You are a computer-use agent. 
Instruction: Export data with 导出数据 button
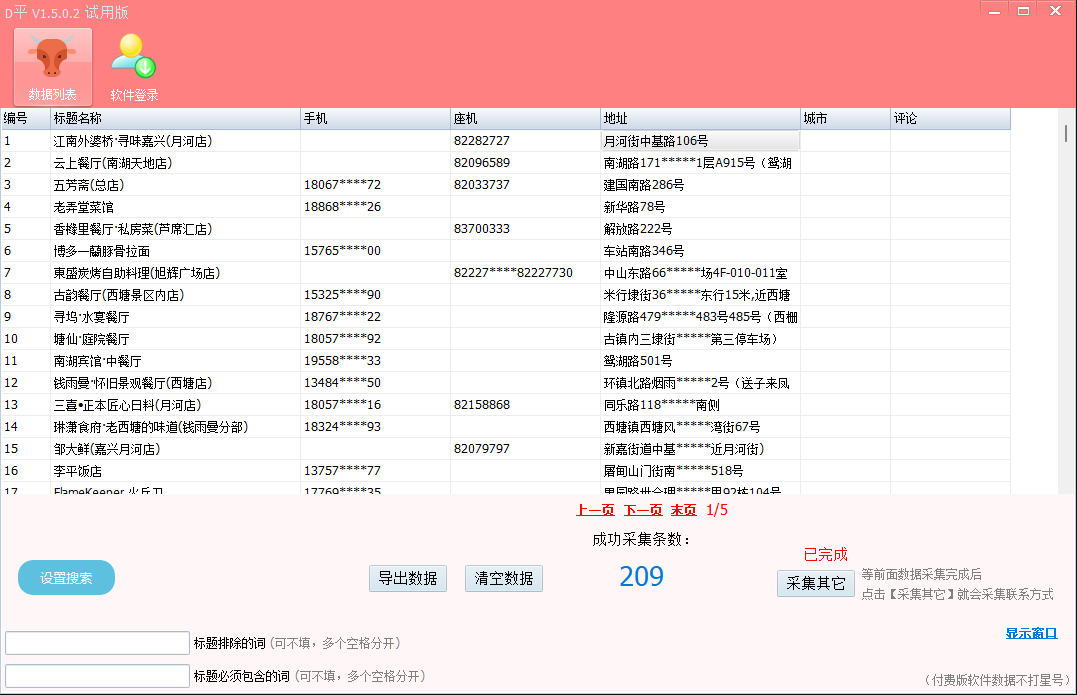coord(408,578)
